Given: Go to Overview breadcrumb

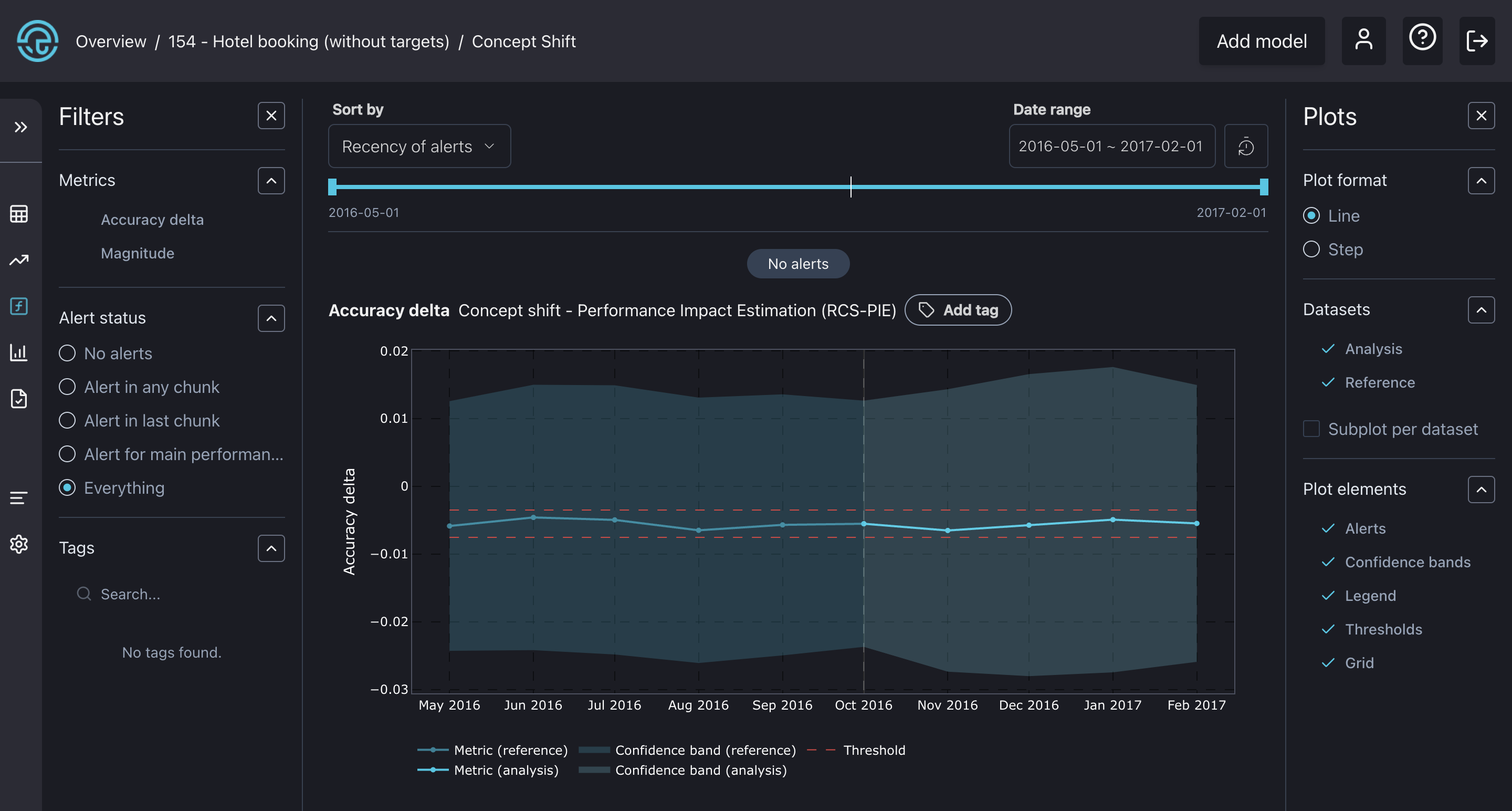Looking at the screenshot, I should [x=111, y=41].
